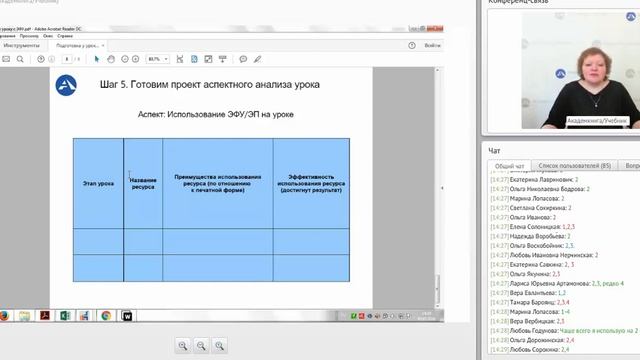Click the Войти sign-in button
Viewport: 640px width, 360px height.
pos(432,45)
